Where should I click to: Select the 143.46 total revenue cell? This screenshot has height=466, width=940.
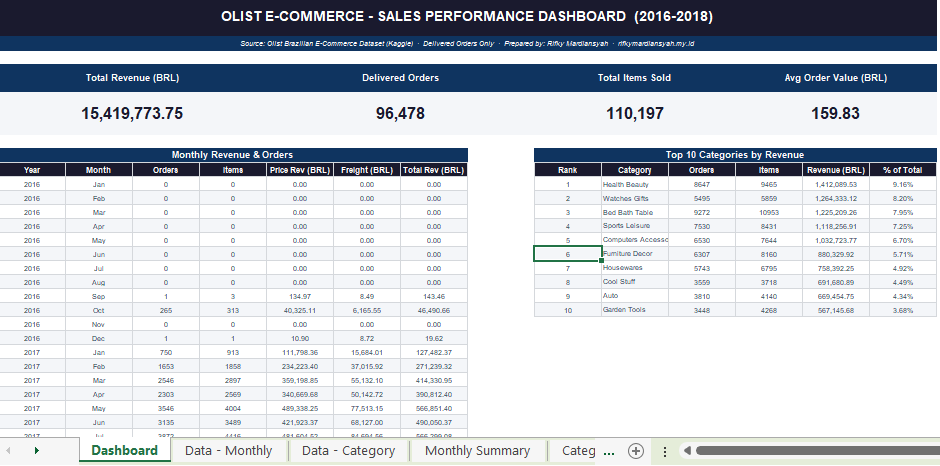434,296
